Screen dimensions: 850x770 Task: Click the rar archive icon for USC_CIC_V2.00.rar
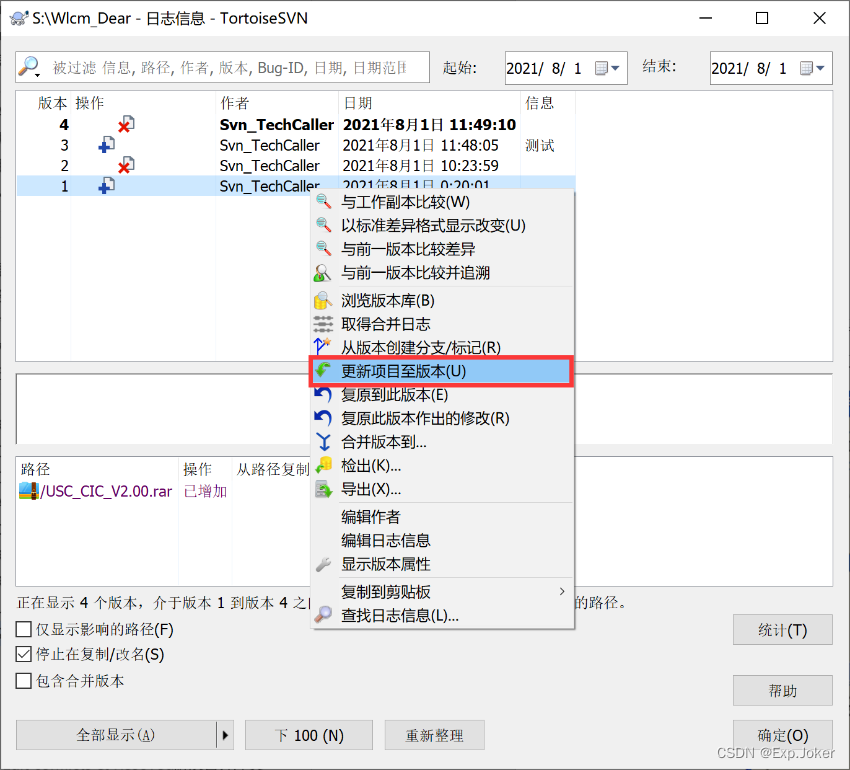pyautogui.click(x=29, y=491)
